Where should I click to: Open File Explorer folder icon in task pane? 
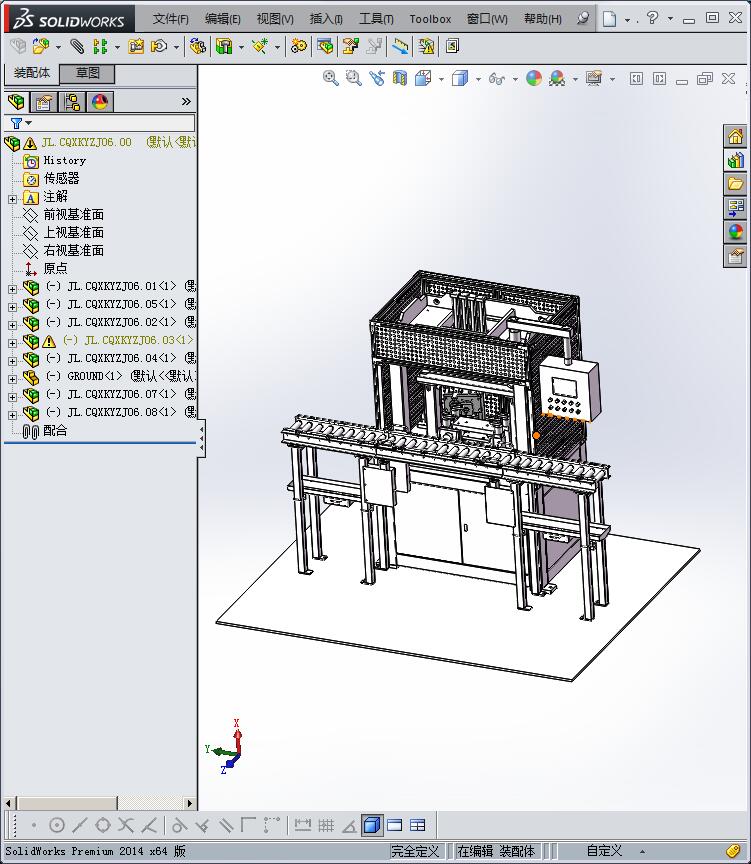[736, 184]
